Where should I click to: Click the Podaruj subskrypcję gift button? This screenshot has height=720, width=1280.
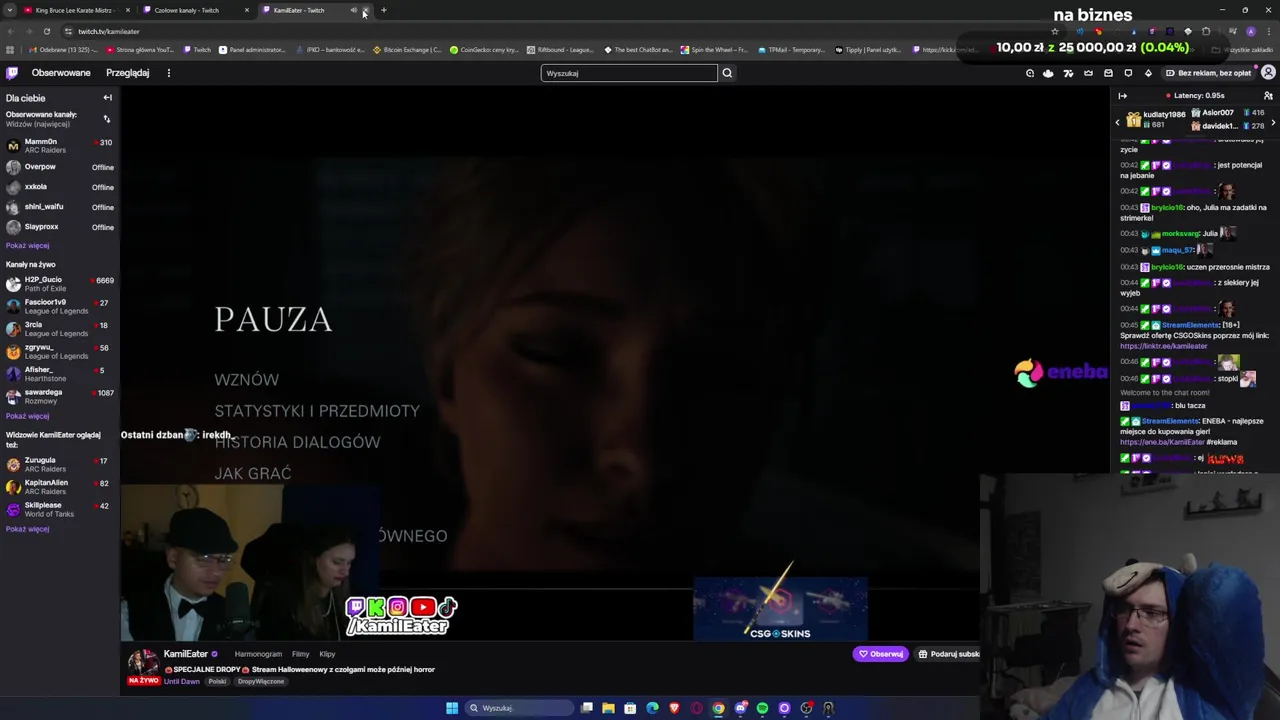948,654
